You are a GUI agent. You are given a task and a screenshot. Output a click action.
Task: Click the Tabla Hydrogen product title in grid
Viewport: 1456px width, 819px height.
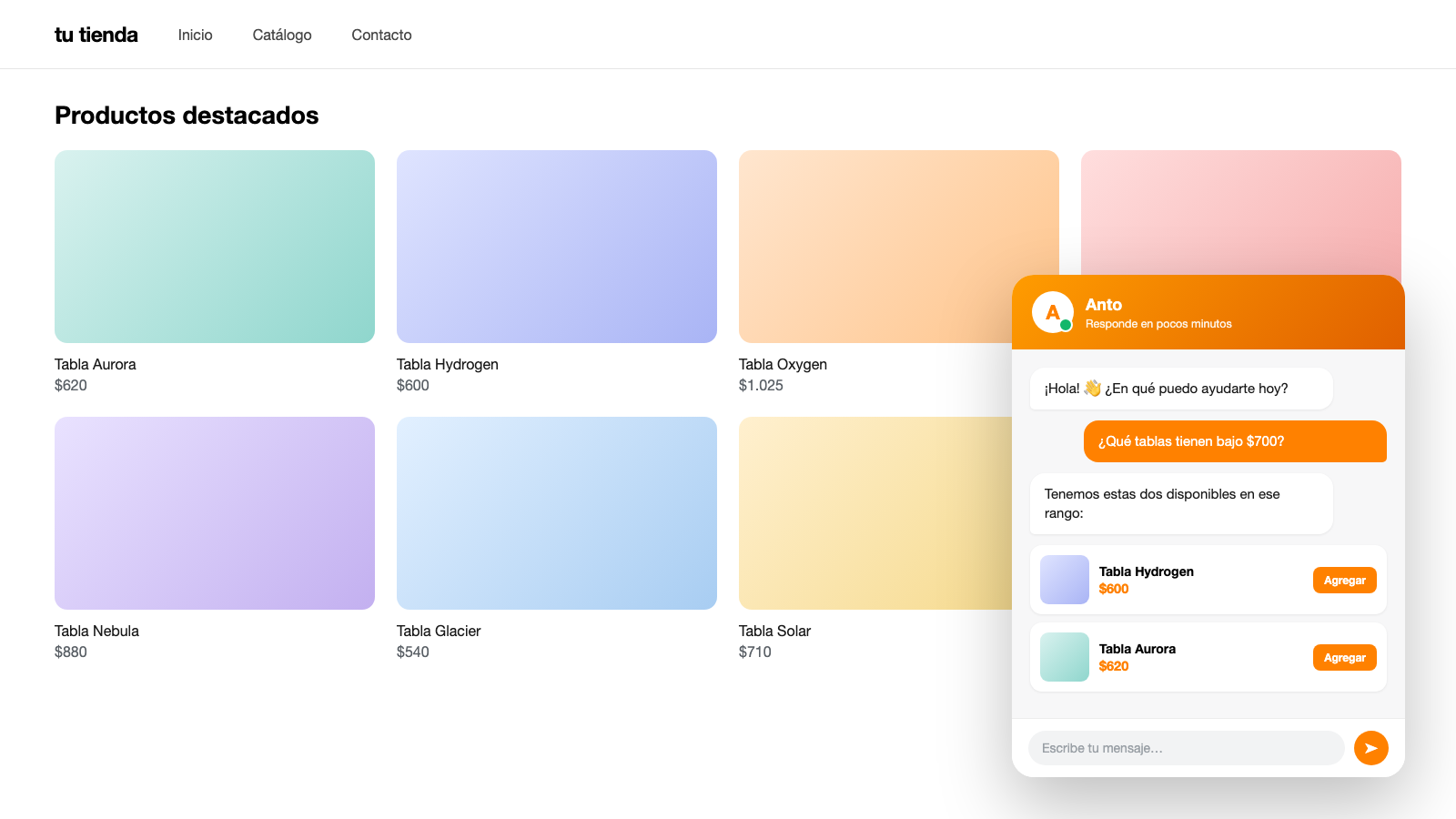coord(448,364)
